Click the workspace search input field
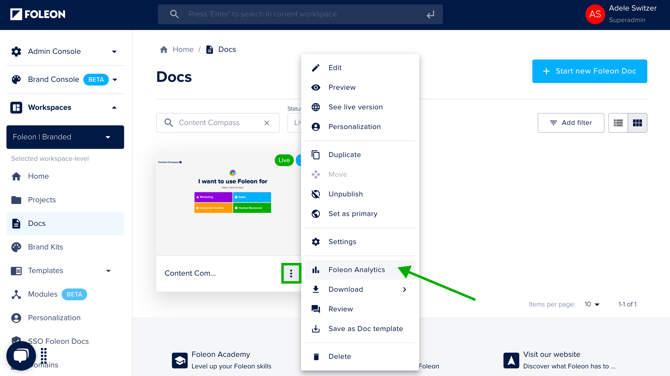670x376 pixels. (300, 14)
